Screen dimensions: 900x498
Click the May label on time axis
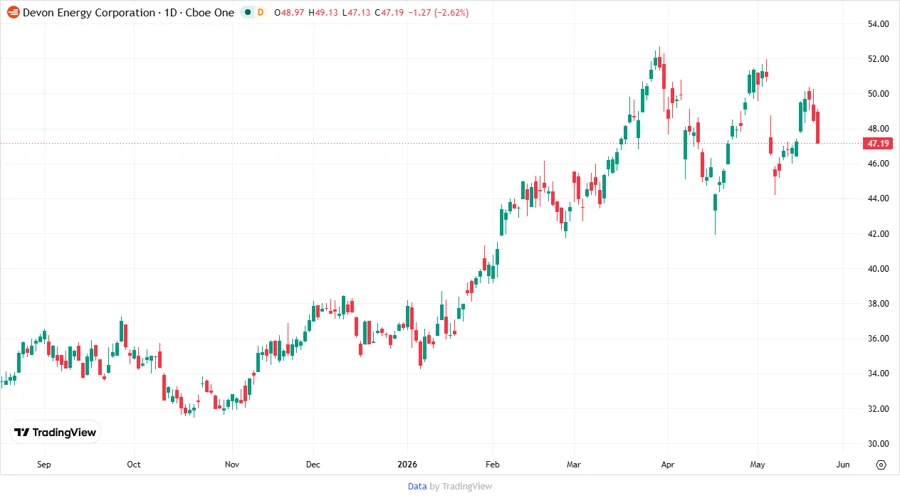click(x=757, y=465)
